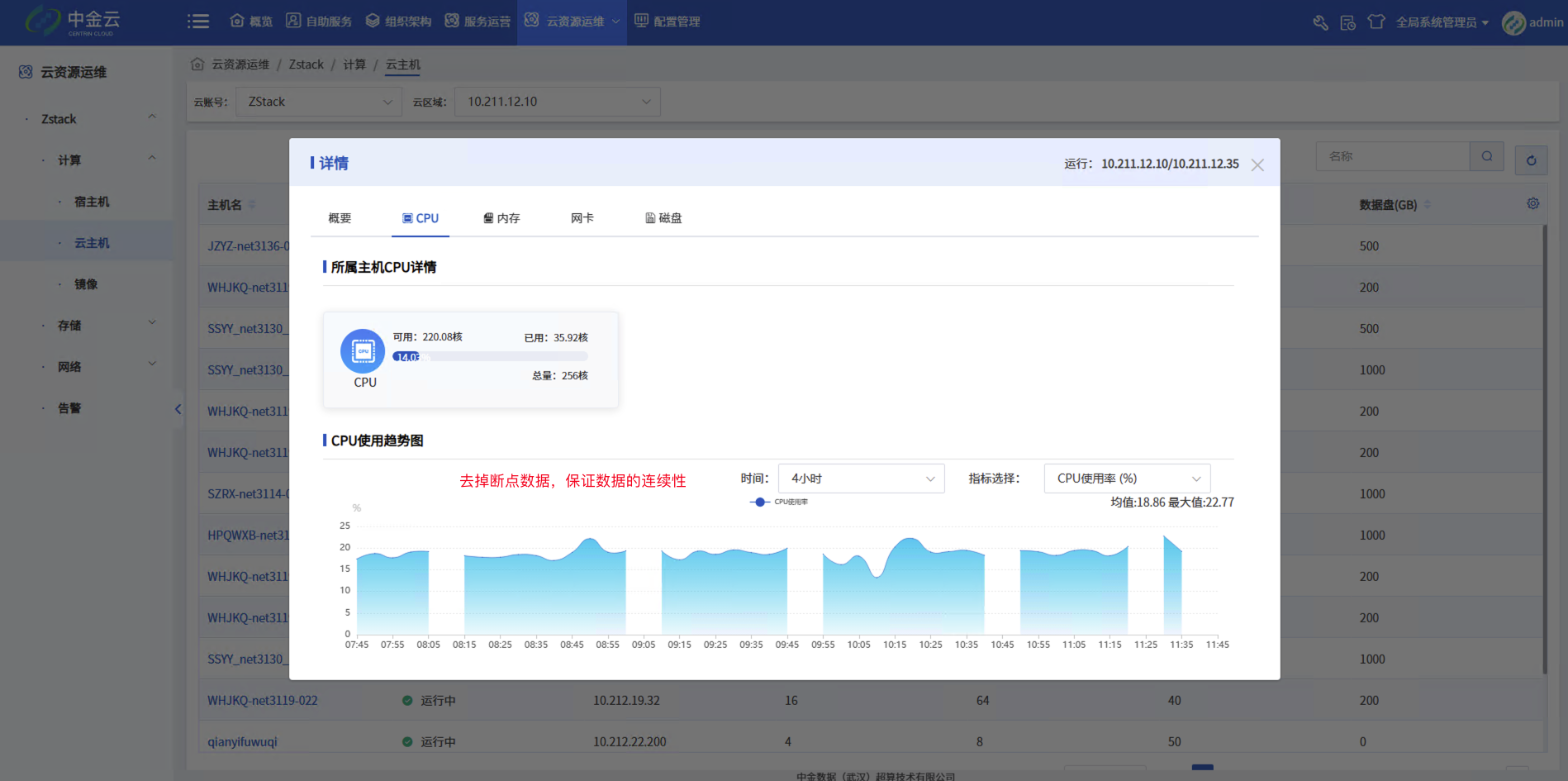
Task: Click the 中金云 logo
Action: coord(73,21)
